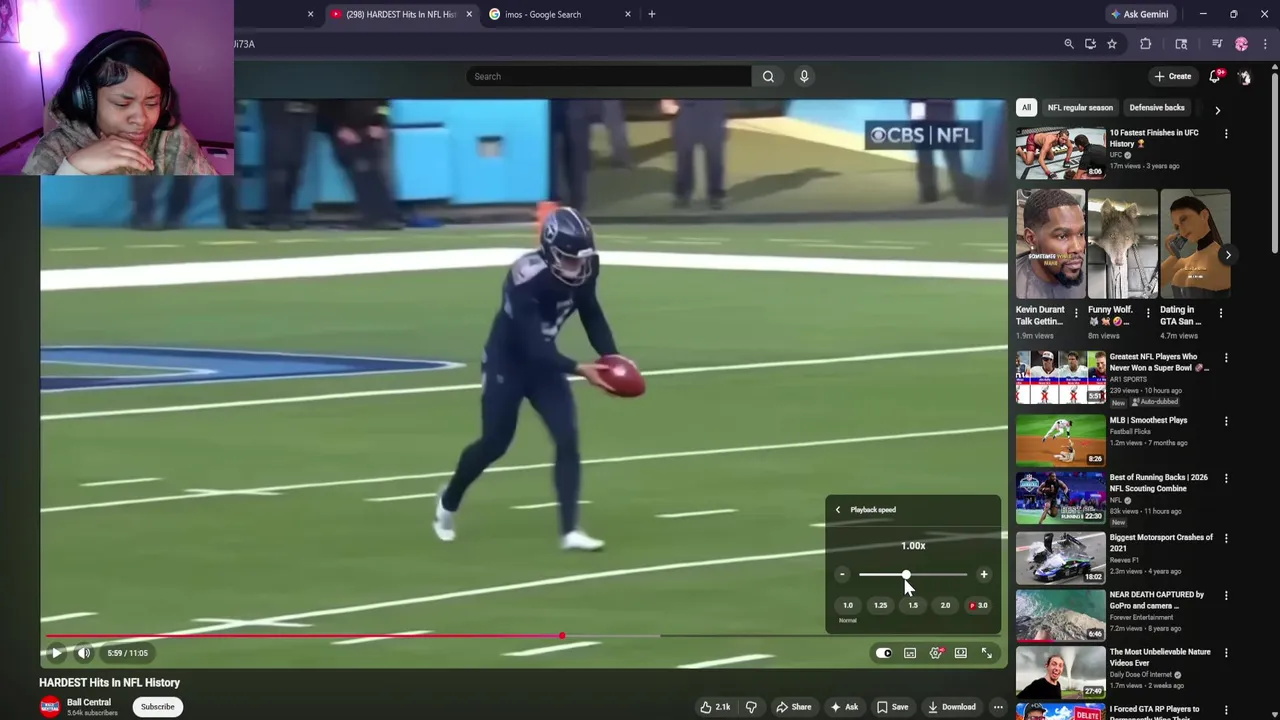Show more filter chips with the arrow
The height and width of the screenshot is (720, 1280).
tap(1217, 109)
